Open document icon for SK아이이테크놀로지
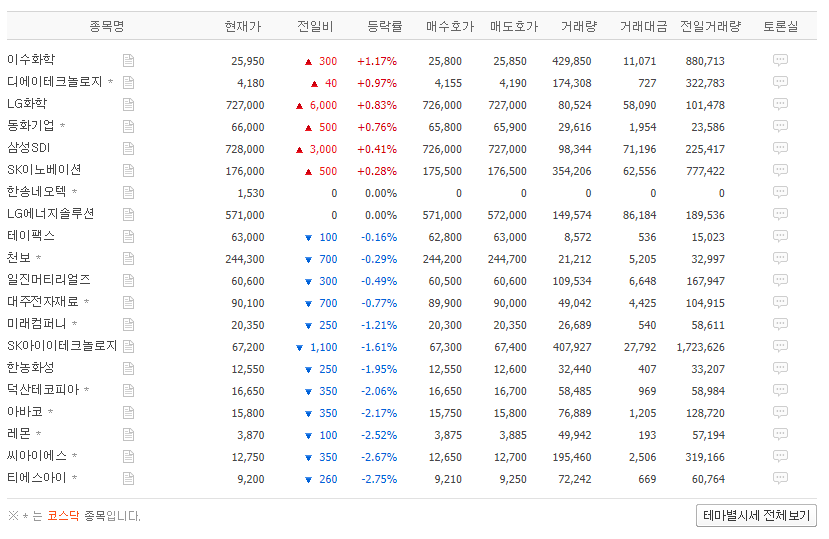The width and height of the screenshot is (829, 539). pos(128,346)
